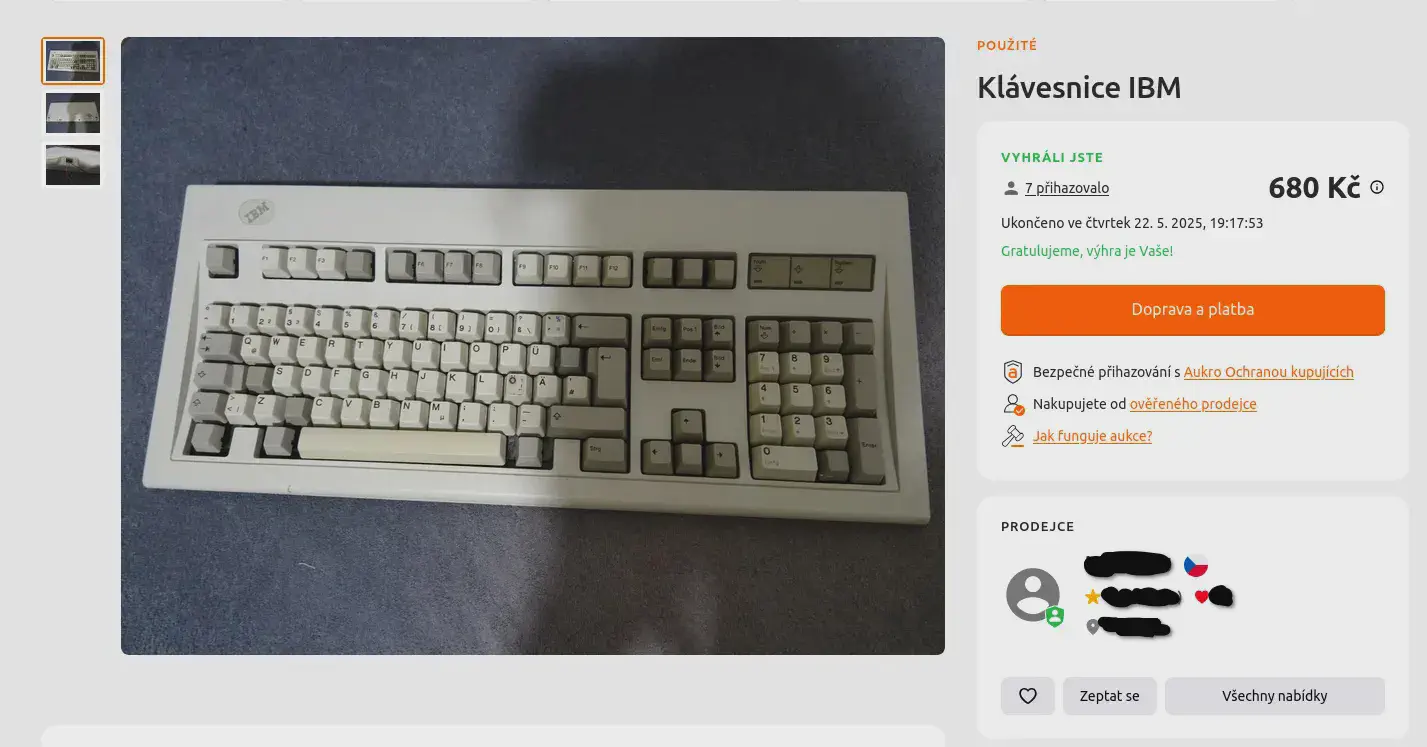
Task: Click the auction gavel icon
Action: 1013,436
